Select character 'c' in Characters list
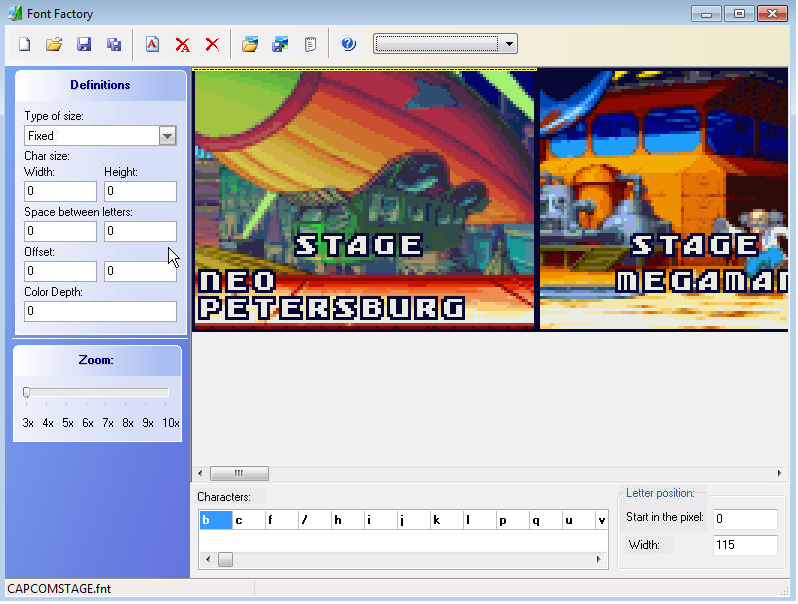798x604 pixels. [249, 520]
